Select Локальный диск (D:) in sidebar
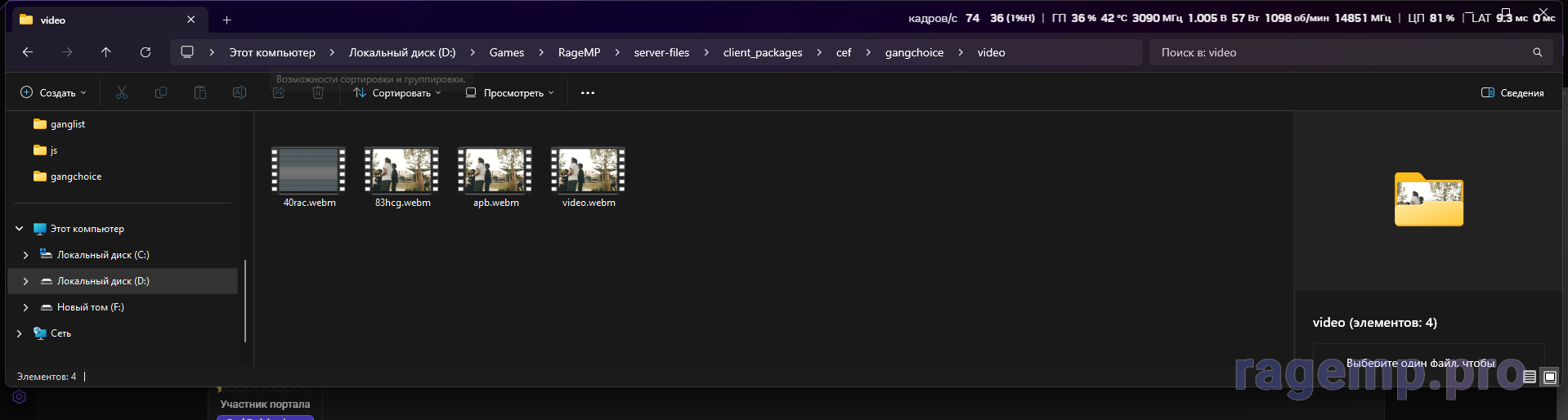Image resolution: width=1568 pixels, height=420 pixels. point(123,281)
